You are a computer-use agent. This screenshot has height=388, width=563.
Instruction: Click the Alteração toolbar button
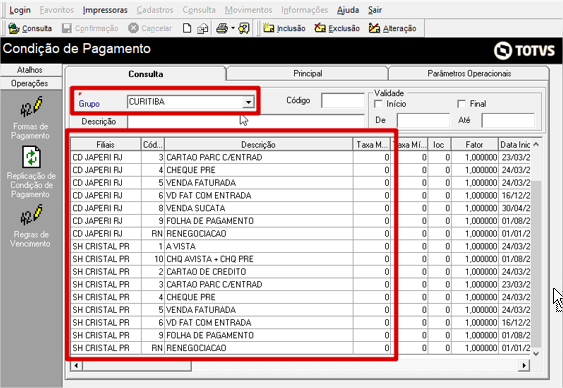392,28
